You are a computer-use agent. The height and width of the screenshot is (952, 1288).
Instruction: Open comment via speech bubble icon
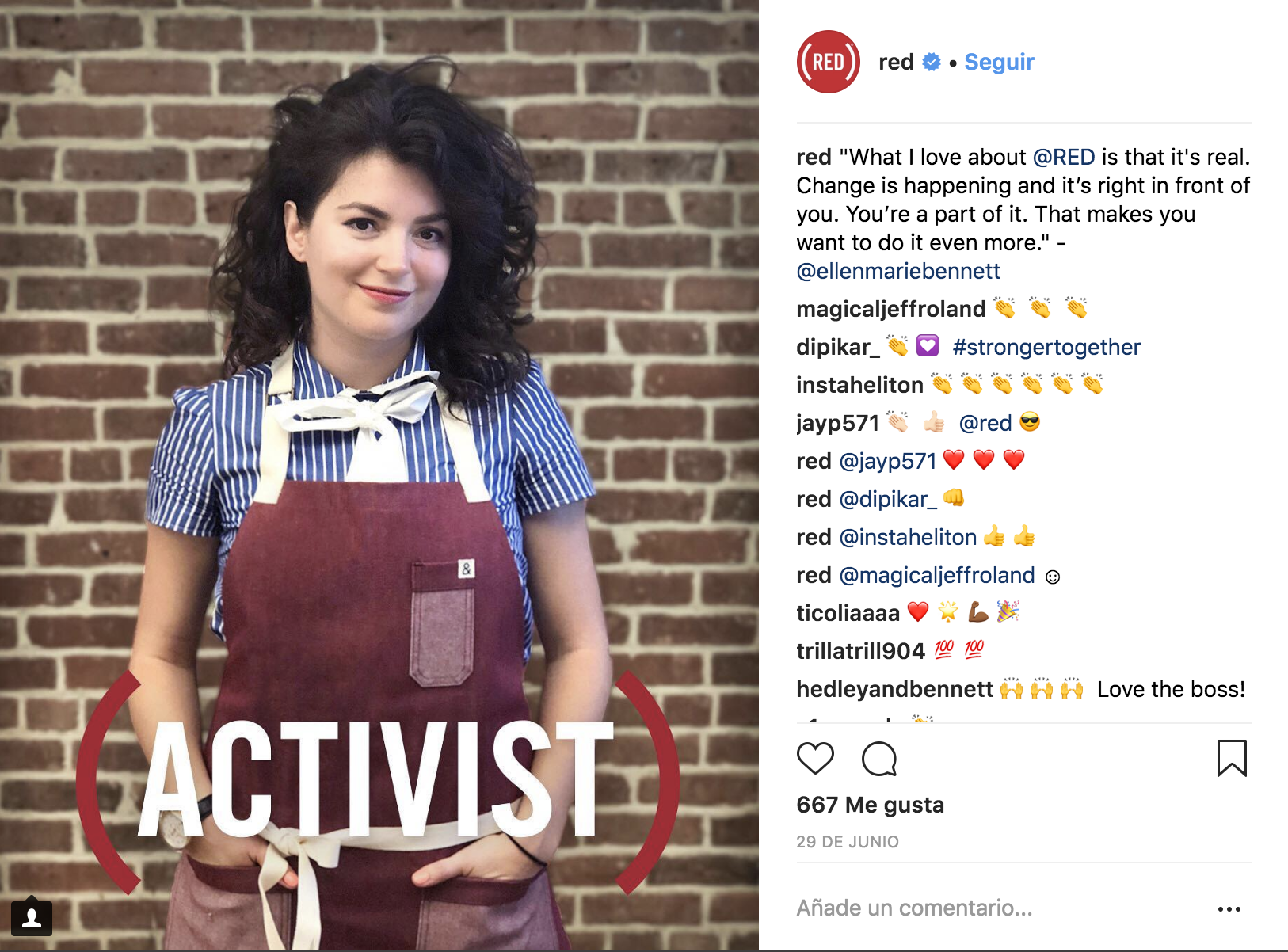pyautogui.click(x=879, y=759)
